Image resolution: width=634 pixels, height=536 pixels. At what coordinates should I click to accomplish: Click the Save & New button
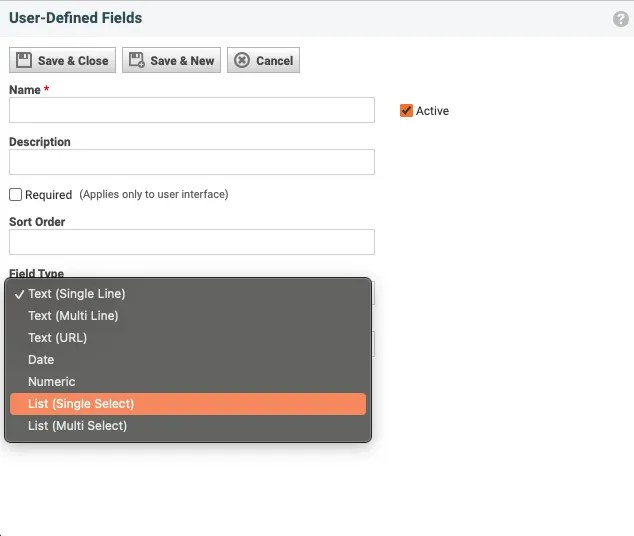(171, 60)
